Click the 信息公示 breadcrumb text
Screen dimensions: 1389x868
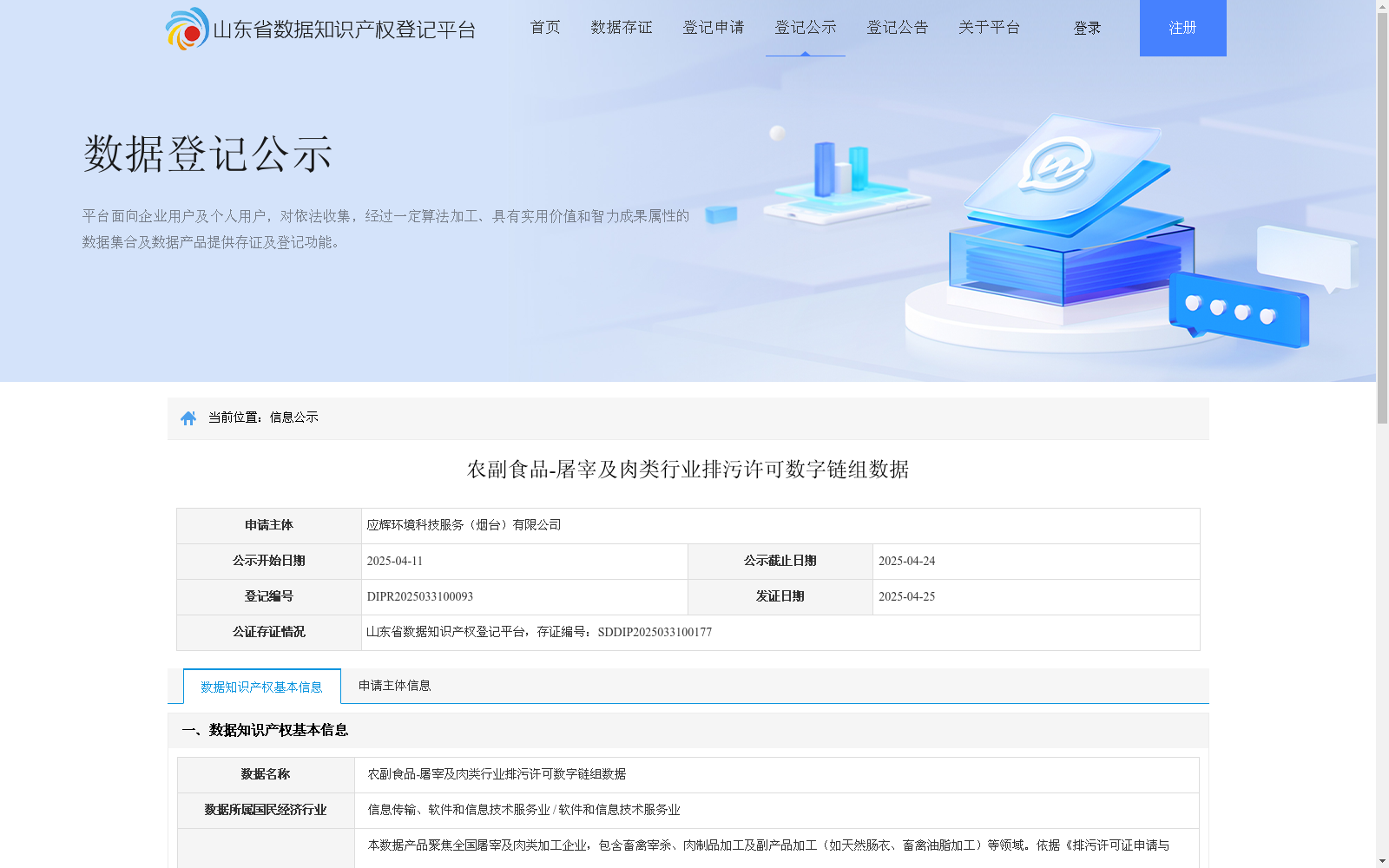pos(294,418)
